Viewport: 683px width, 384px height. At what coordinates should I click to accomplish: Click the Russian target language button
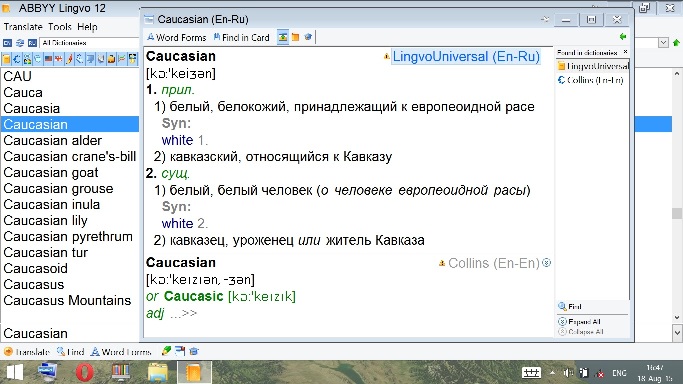32,43
